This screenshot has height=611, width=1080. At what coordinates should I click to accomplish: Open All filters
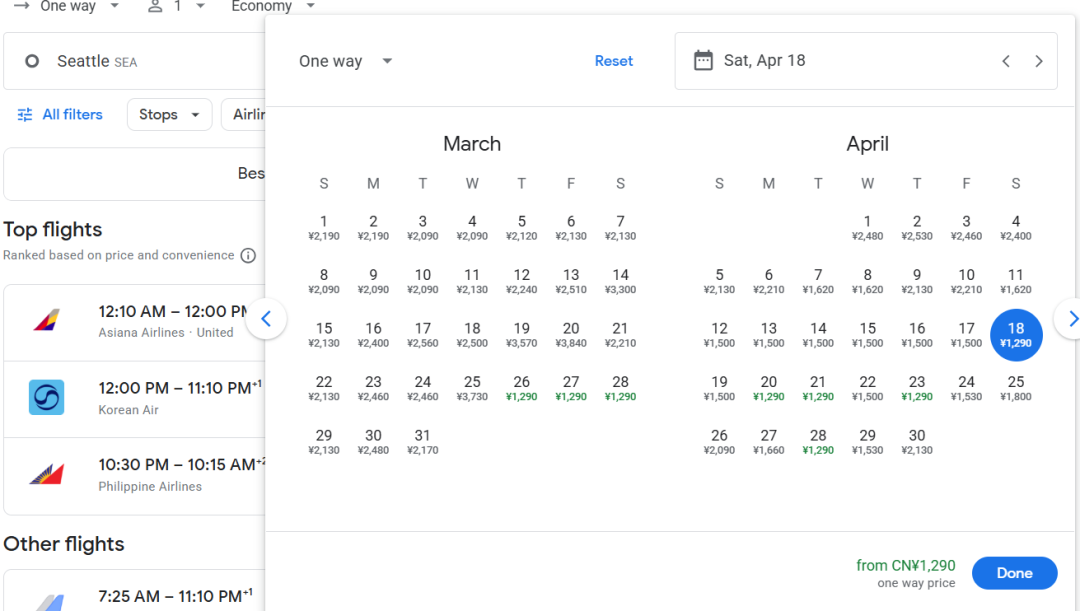pos(60,114)
